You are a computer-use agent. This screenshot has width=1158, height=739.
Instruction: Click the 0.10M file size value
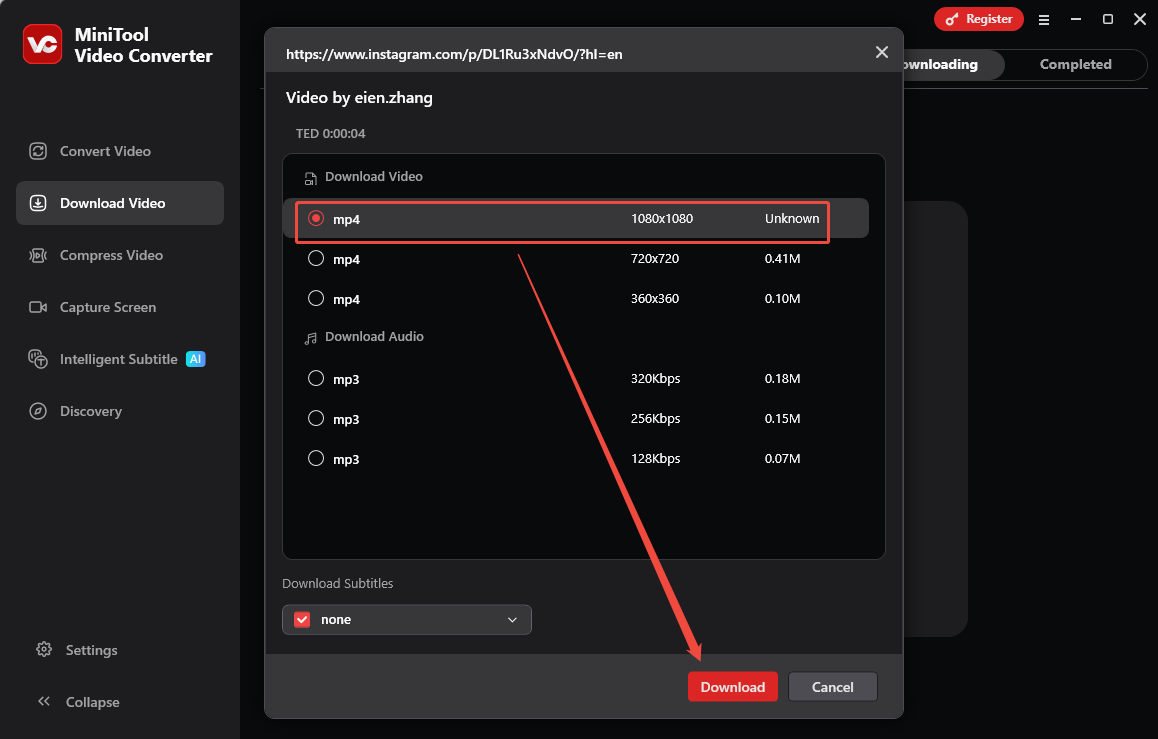783,298
